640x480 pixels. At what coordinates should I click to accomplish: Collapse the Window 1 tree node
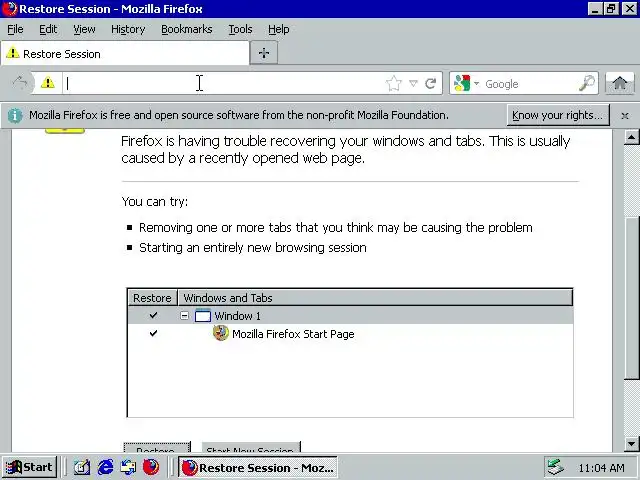184,316
